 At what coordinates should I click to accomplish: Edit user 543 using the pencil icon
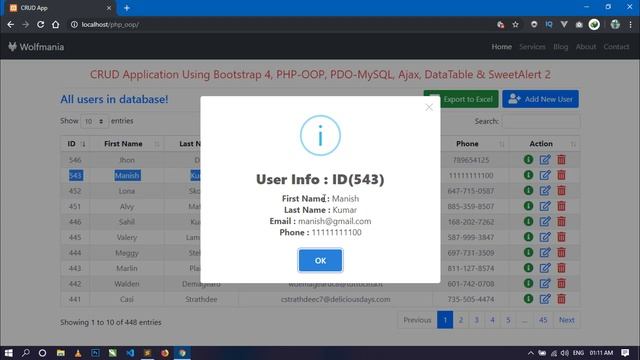[545, 175]
